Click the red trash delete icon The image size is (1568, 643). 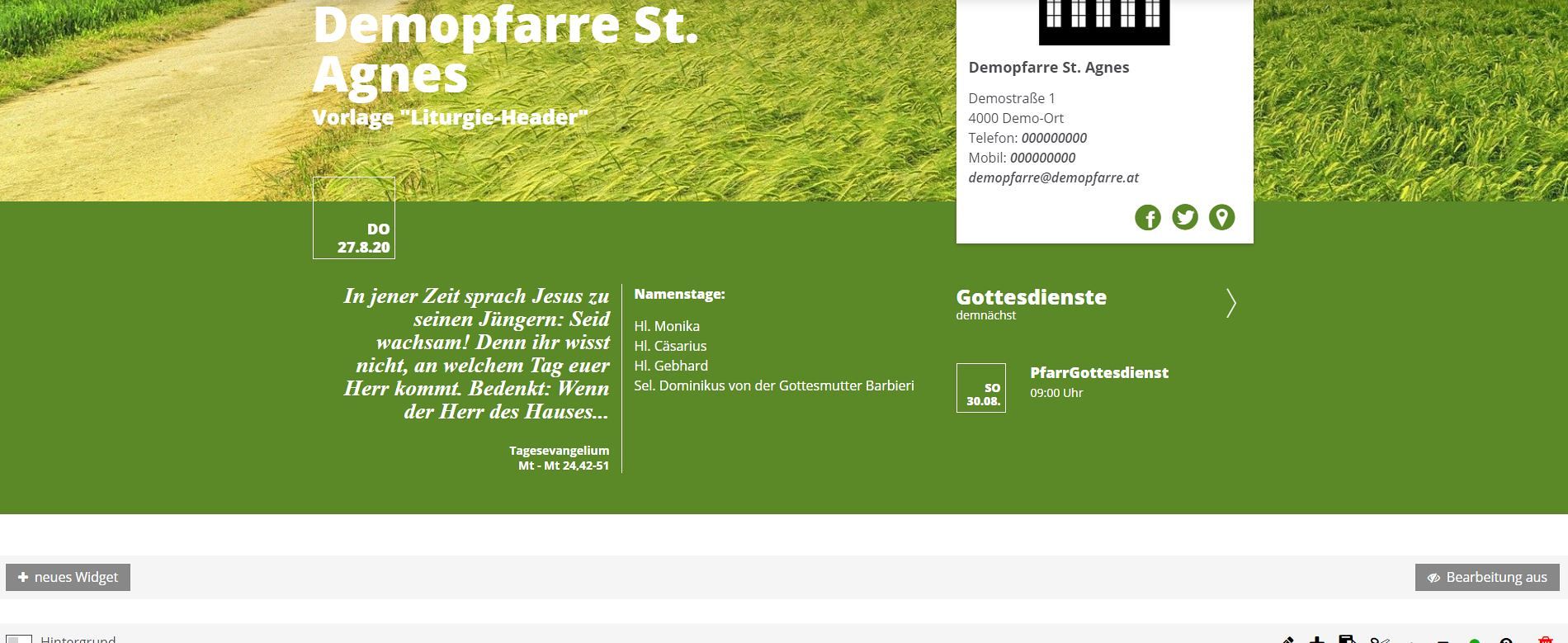[x=1545, y=639]
